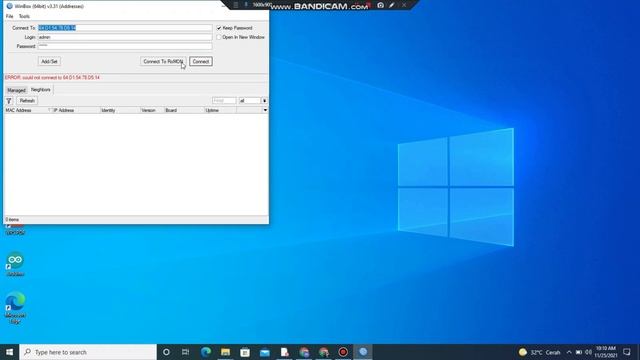Image resolution: width=640 pixels, height=360 pixels.
Task: Switch to the Managed tab
Action: [16, 90]
